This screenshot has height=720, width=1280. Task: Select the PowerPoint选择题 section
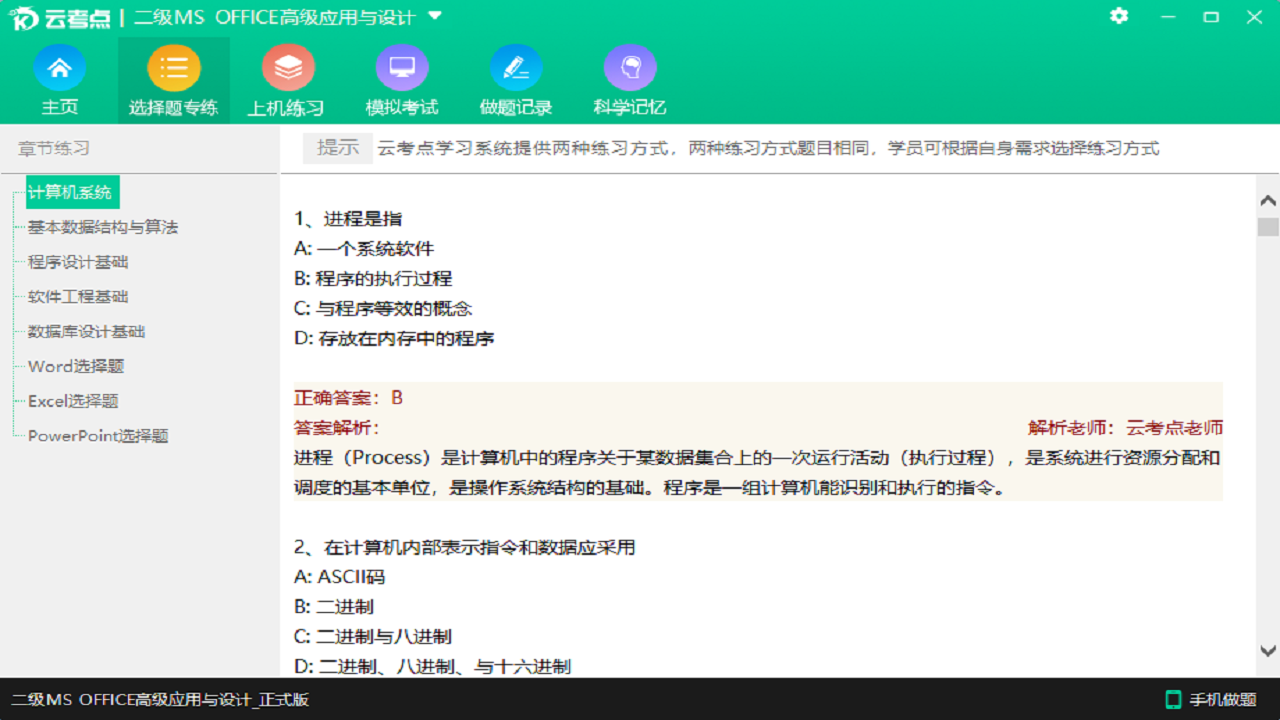point(98,436)
